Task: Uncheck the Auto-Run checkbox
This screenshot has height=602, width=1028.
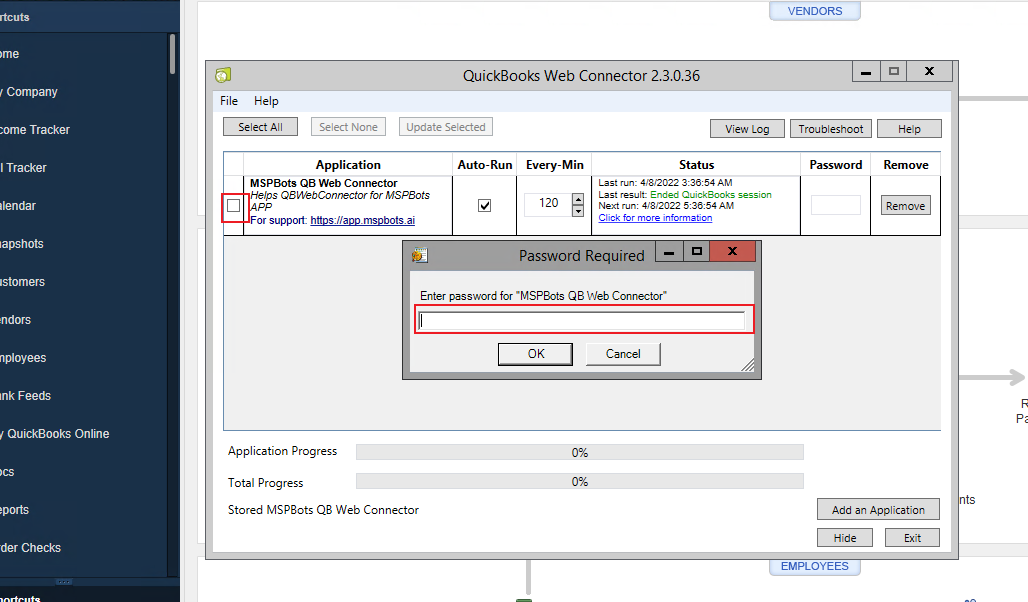Action: pyautogui.click(x=485, y=206)
